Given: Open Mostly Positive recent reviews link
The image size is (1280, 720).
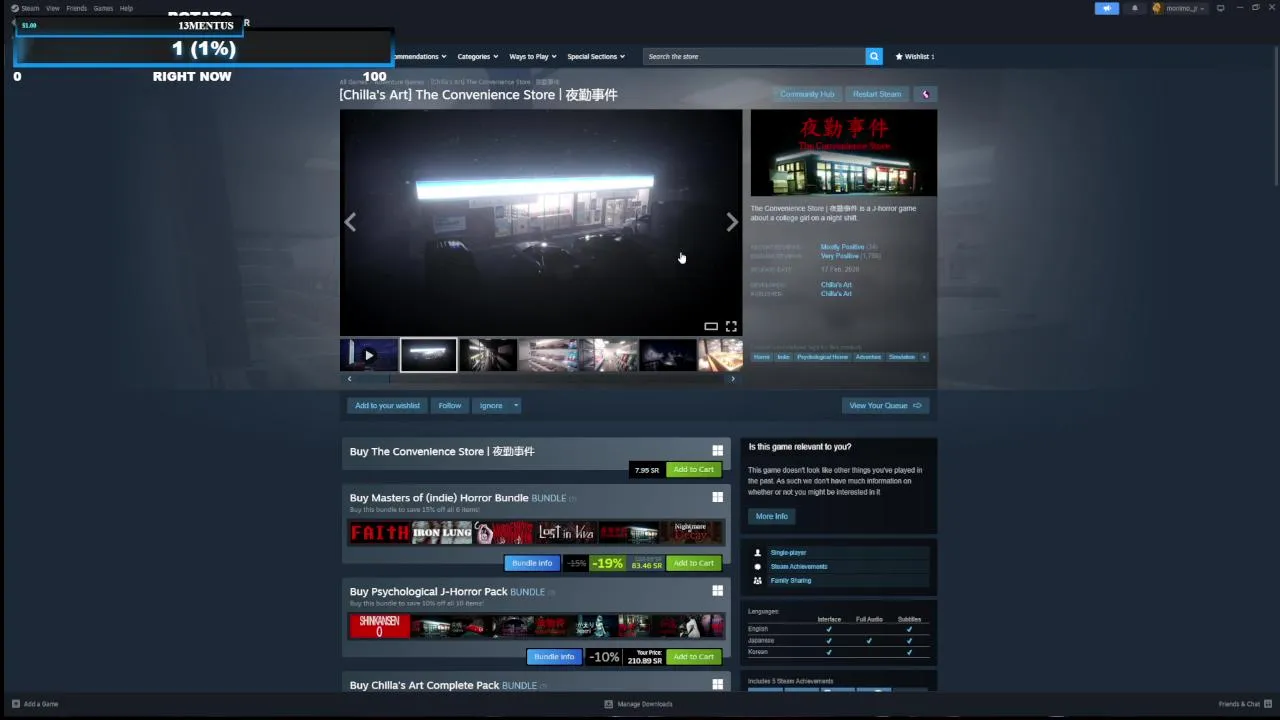Looking at the screenshot, I should tap(842, 247).
